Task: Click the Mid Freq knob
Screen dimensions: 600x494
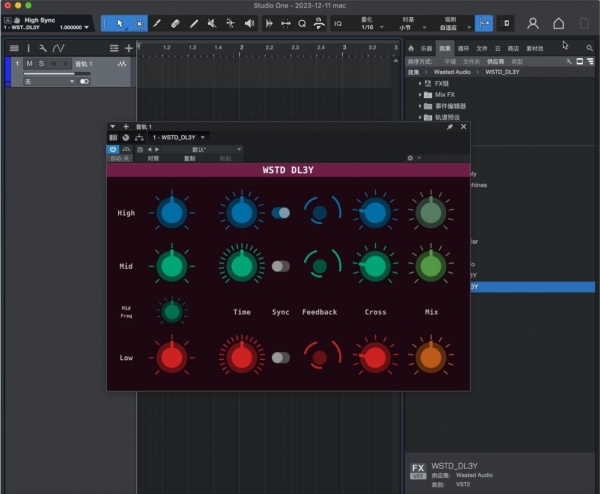Action: (172, 311)
